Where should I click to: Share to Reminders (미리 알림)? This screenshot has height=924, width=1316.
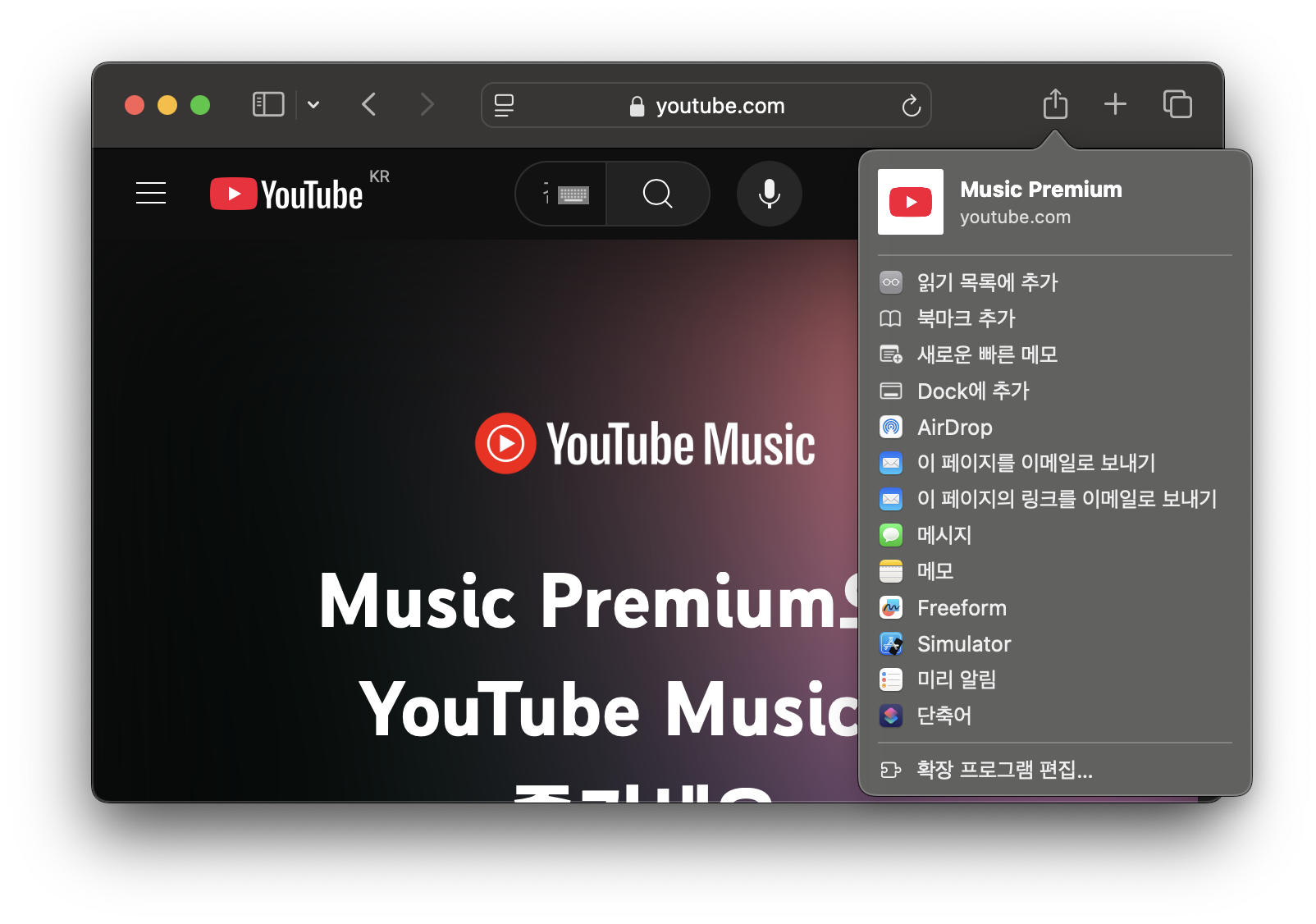(x=1055, y=679)
